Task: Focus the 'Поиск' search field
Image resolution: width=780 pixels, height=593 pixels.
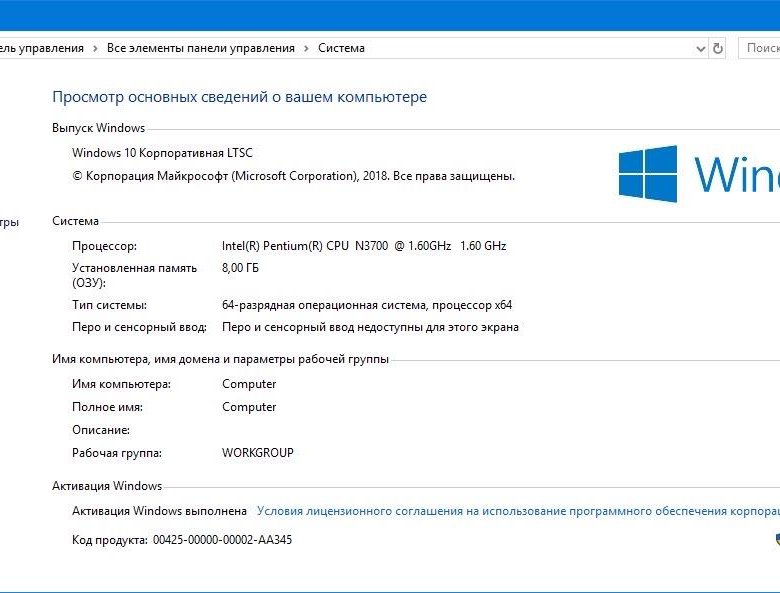Action: pyautogui.click(x=760, y=48)
